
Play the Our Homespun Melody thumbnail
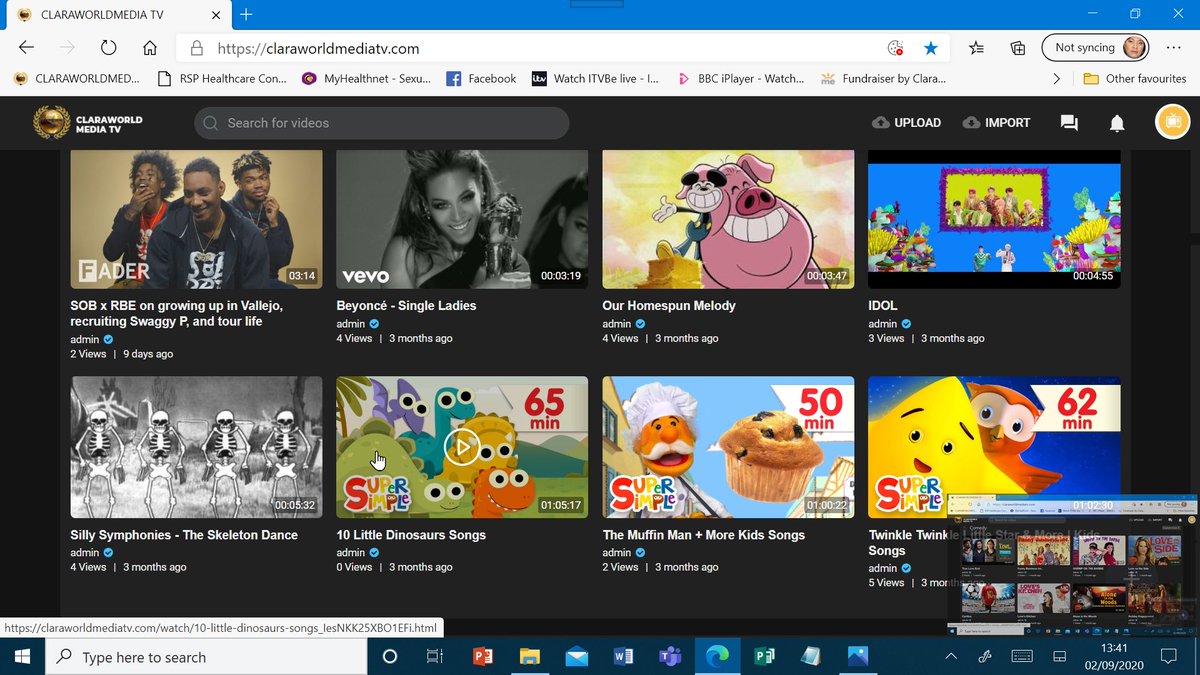728,219
